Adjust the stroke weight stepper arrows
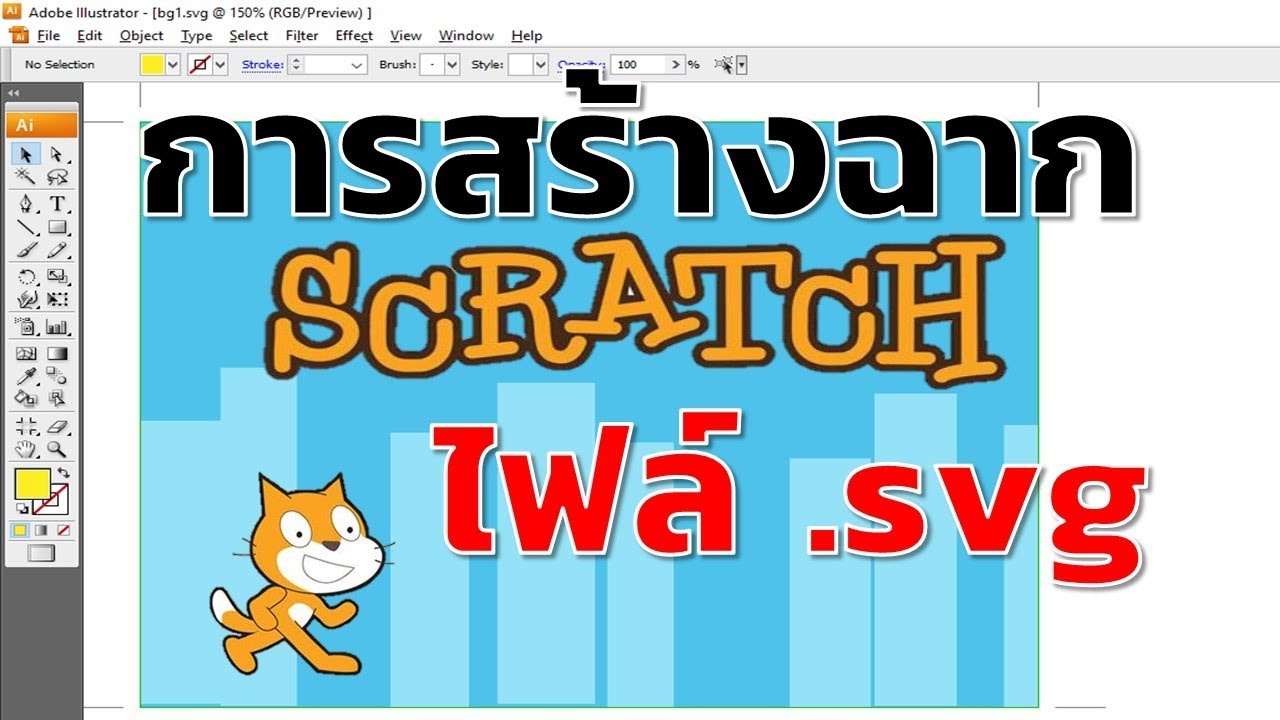The height and width of the screenshot is (720, 1280). click(x=295, y=65)
